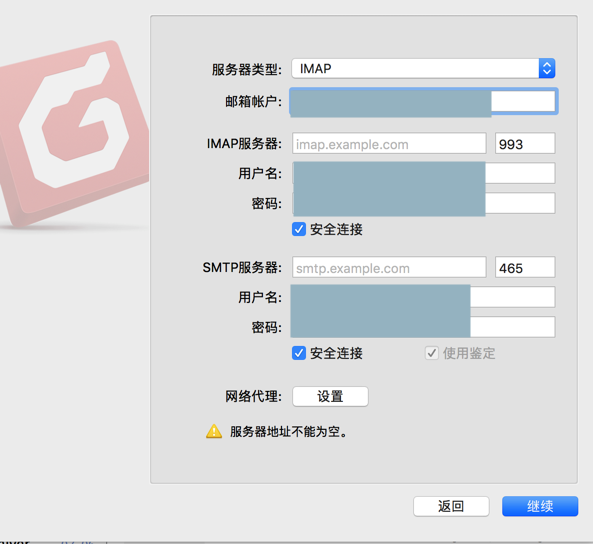The width and height of the screenshot is (593, 544).
Task: Click the 邮箱帐户 label
Action: (253, 101)
